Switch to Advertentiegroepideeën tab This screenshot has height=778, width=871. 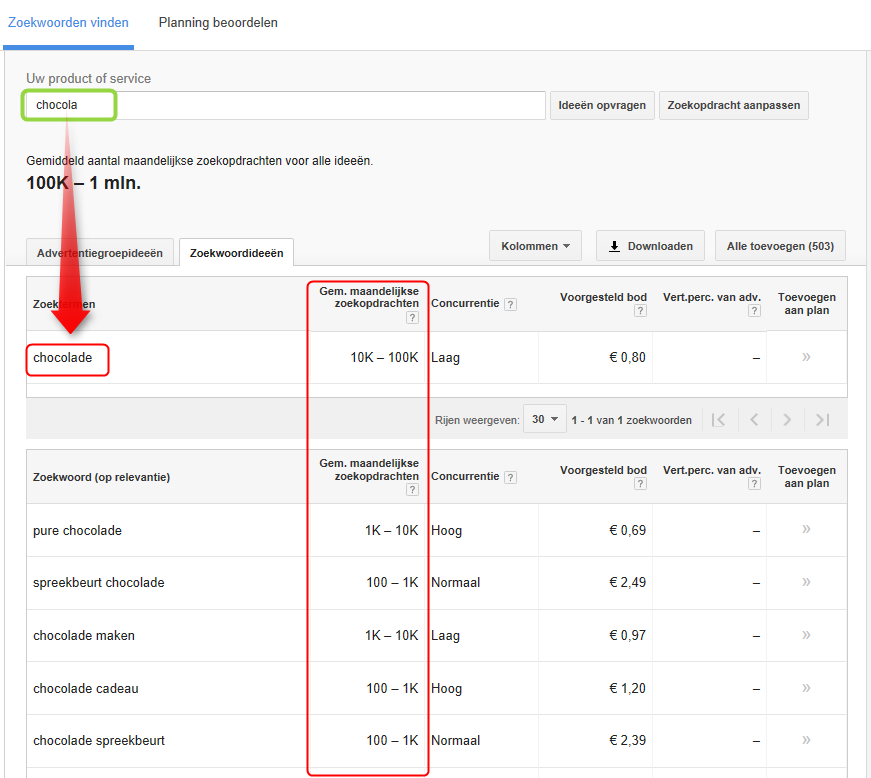[x=100, y=253]
